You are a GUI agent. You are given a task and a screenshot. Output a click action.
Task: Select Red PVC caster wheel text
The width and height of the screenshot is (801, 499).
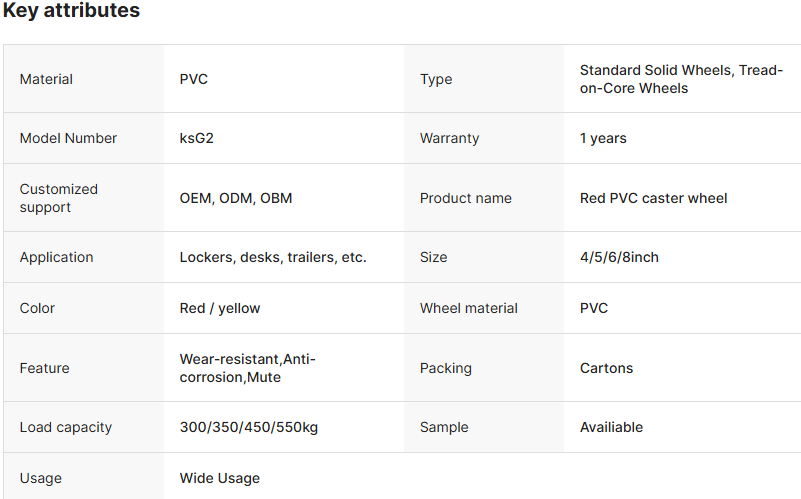click(653, 198)
